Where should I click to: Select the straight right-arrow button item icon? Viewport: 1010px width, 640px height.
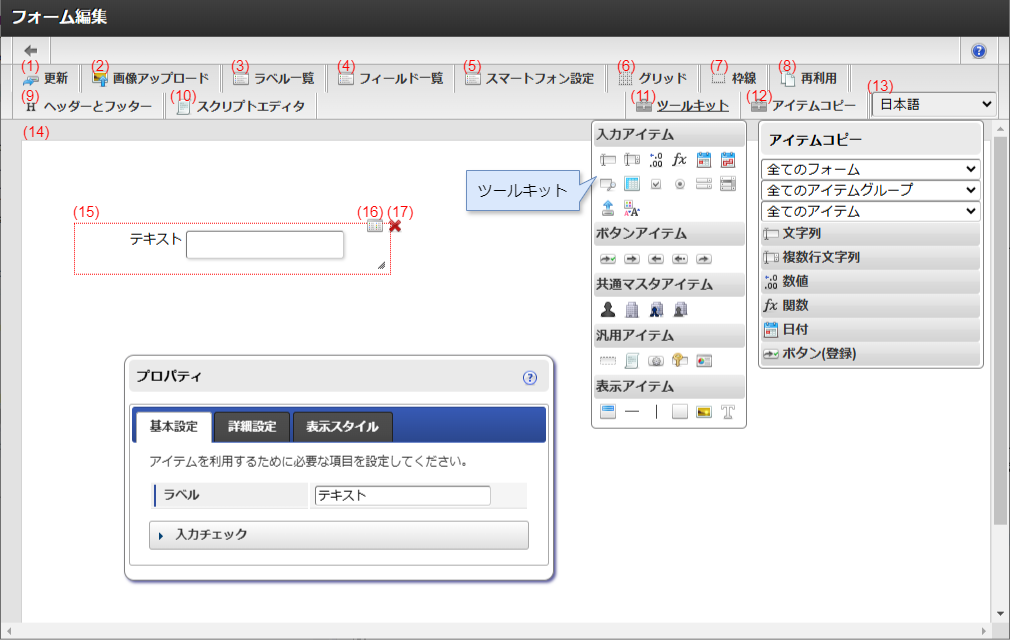coord(632,259)
